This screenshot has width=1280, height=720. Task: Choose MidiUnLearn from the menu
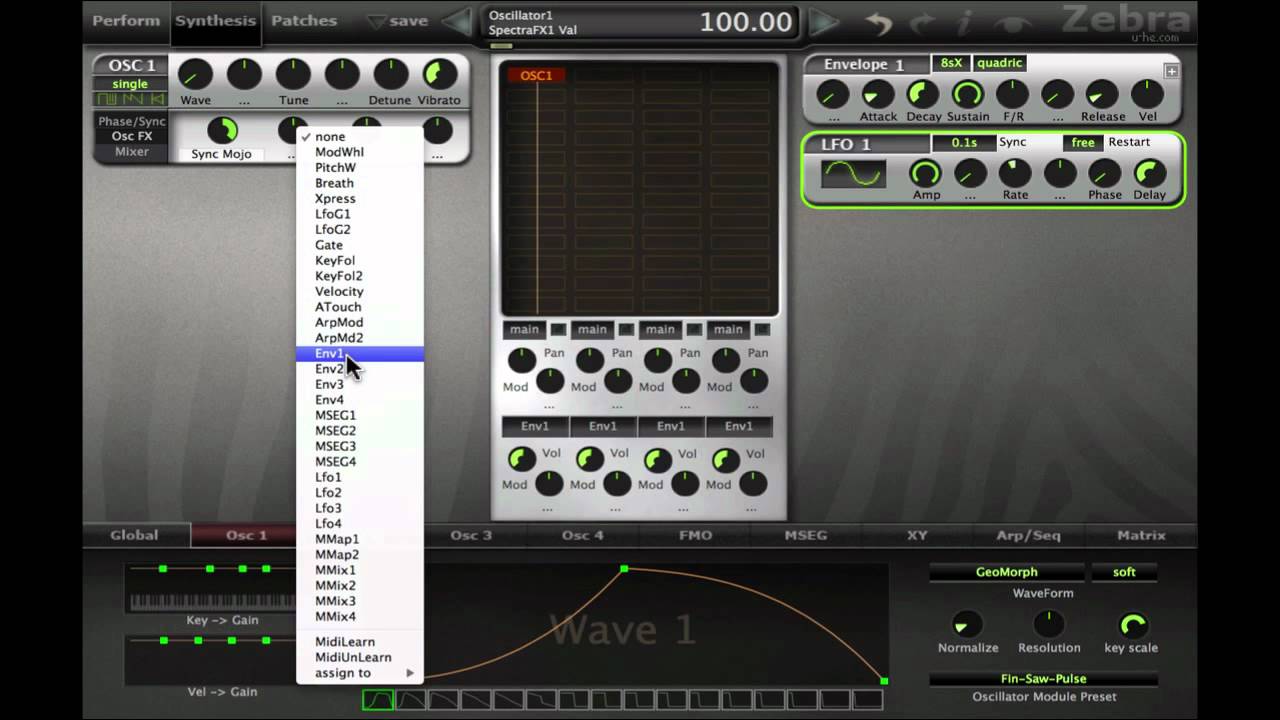click(360, 657)
